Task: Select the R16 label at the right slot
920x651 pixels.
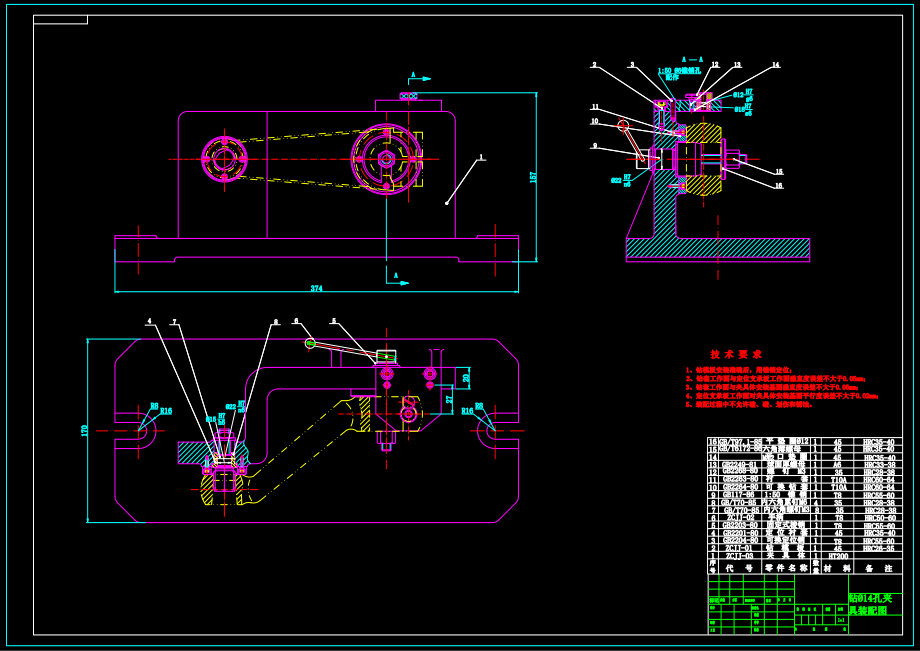Action: pos(467,411)
